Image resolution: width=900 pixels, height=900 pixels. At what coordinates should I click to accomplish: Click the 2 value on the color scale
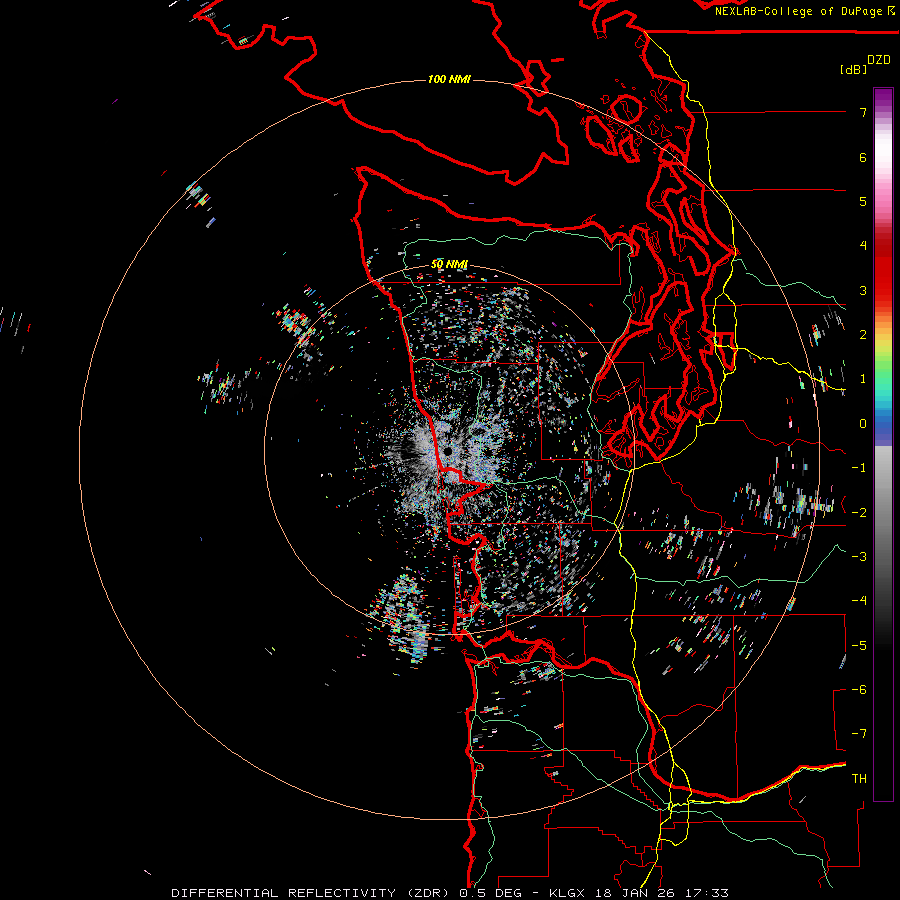[863, 335]
